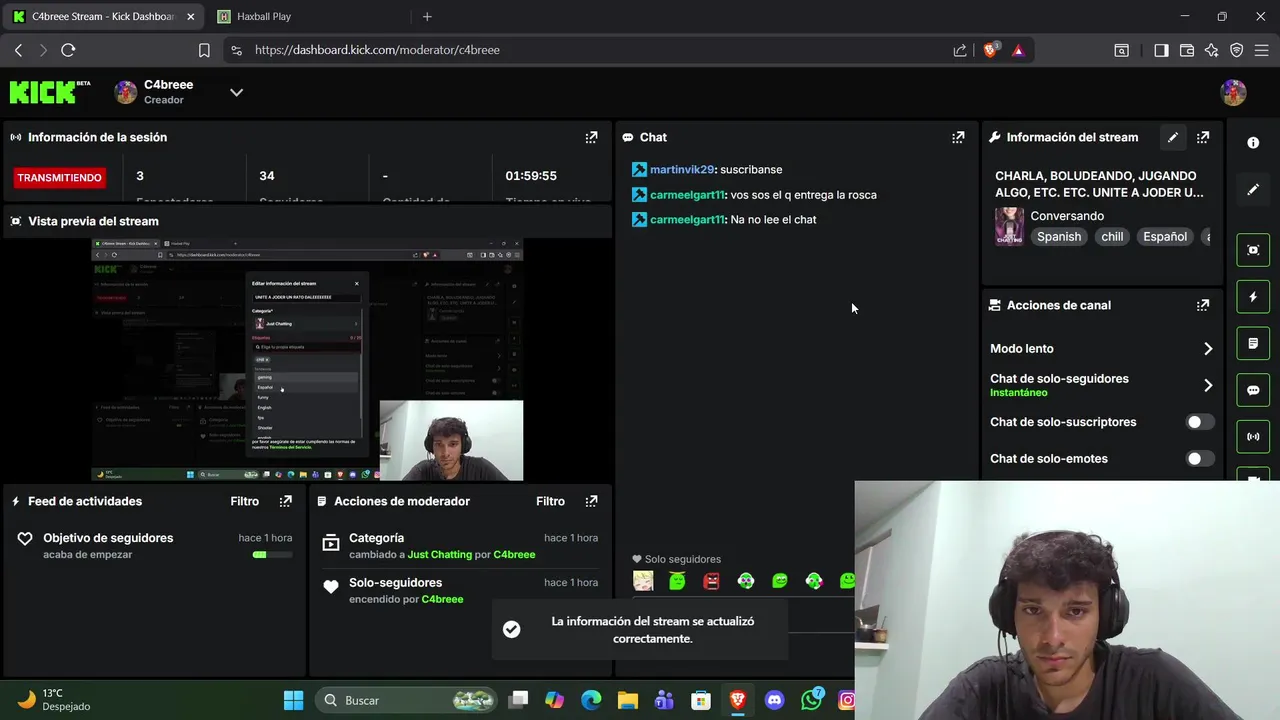The height and width of the screenshot is (720, 1280).
Task: Click the browser address bar URL
Action: click(x=377, y=50)
